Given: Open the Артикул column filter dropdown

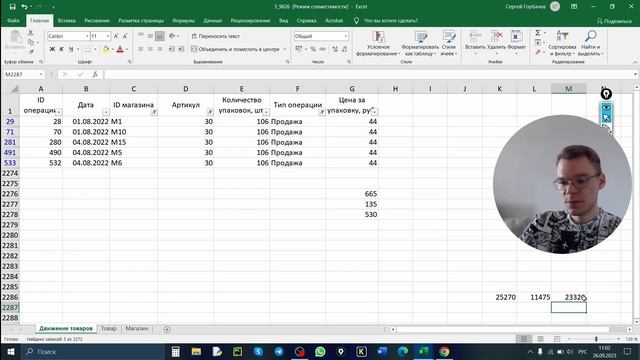Looking at the screenshot, I should tap(210, 112).
